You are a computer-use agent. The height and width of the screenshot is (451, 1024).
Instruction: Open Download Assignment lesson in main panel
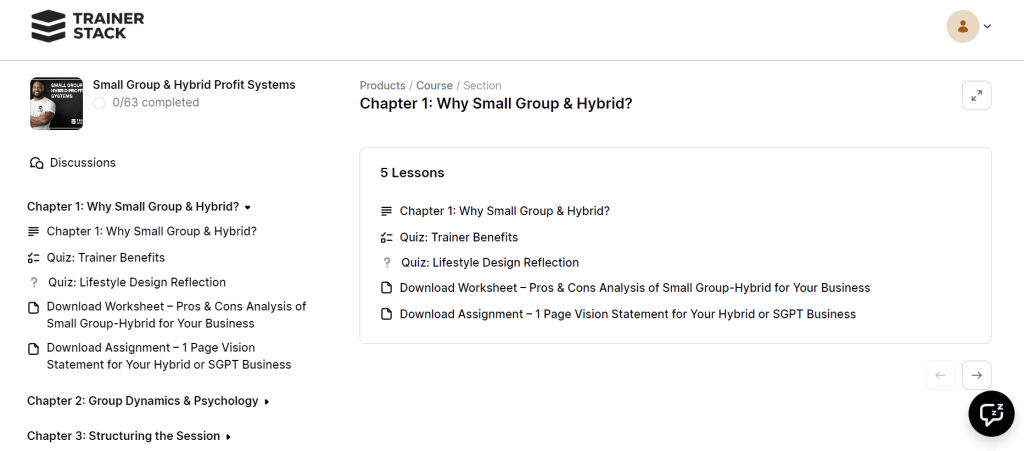click(627, 314)
